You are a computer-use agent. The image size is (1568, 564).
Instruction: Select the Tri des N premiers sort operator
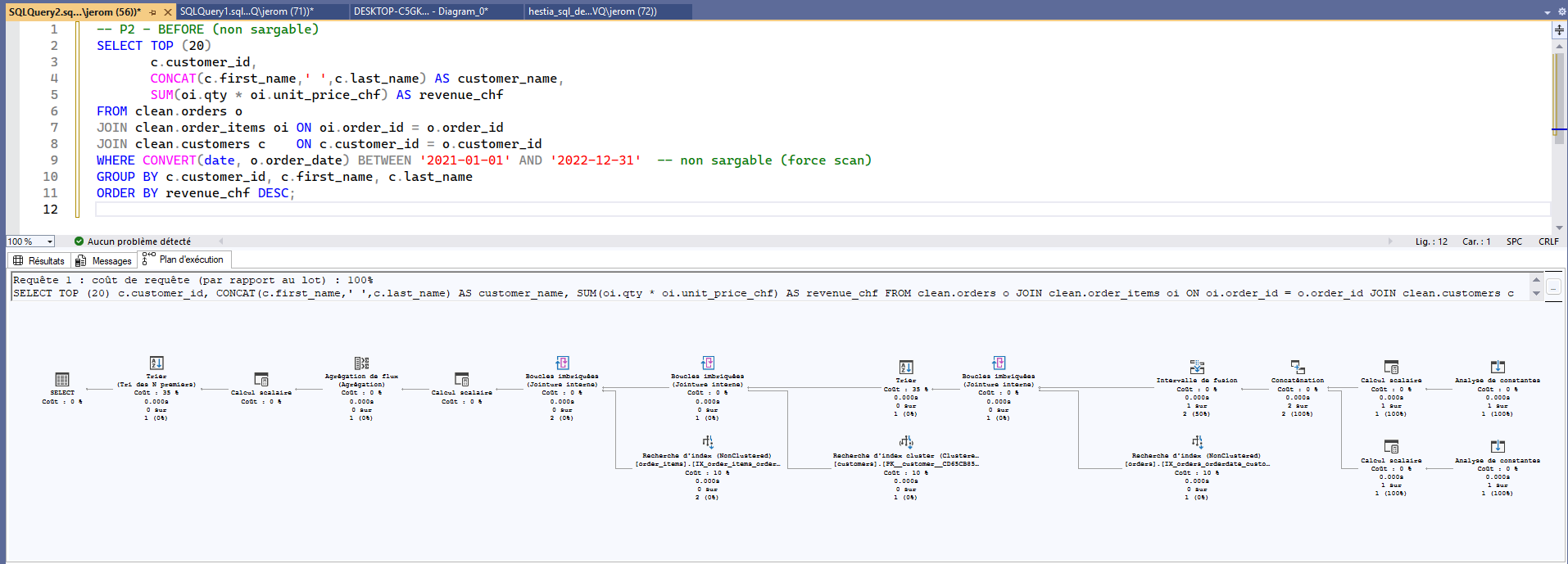(x=156, y=363)
